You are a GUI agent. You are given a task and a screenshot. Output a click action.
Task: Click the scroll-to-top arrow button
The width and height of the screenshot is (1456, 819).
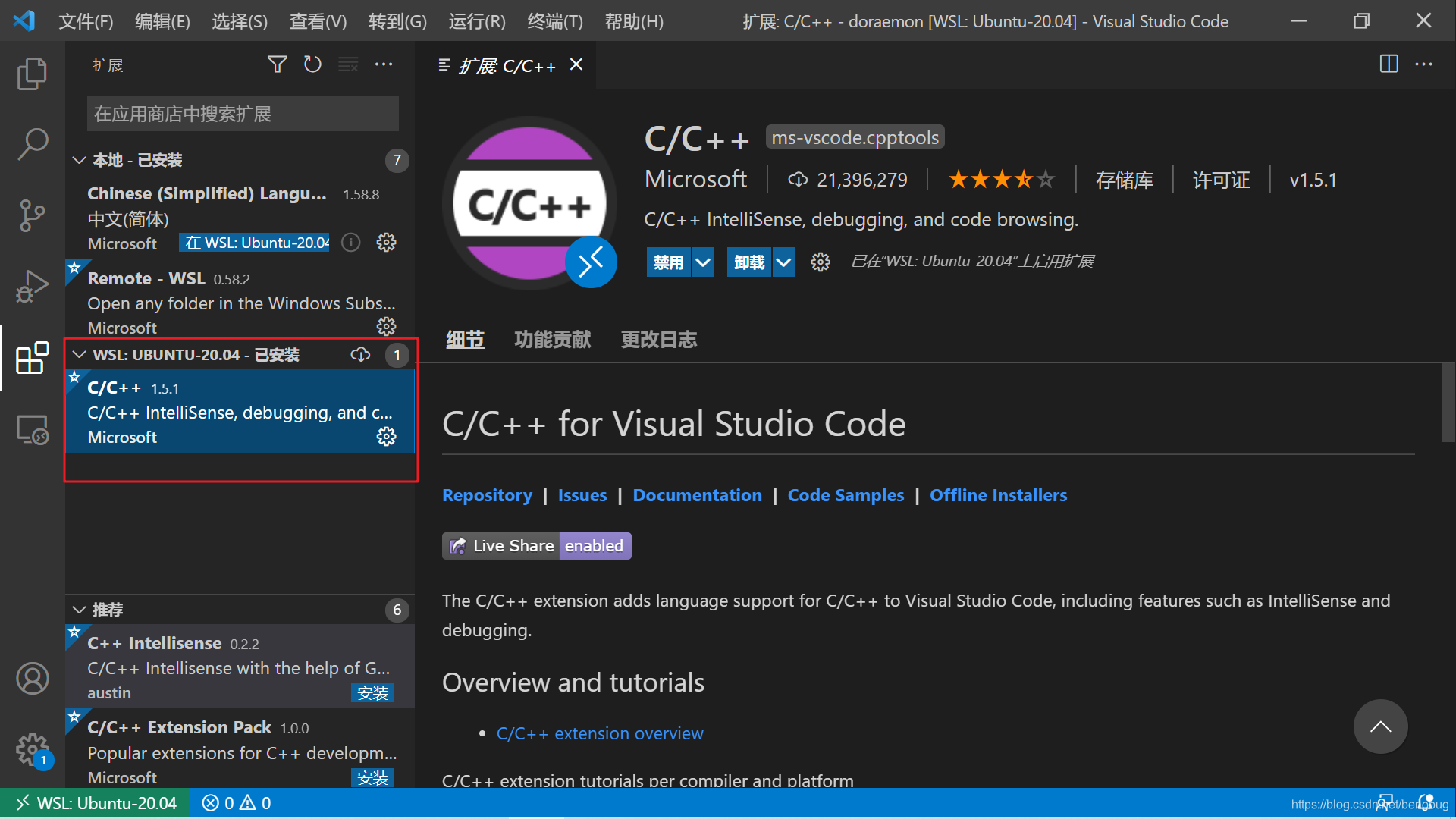(1380, 726)
